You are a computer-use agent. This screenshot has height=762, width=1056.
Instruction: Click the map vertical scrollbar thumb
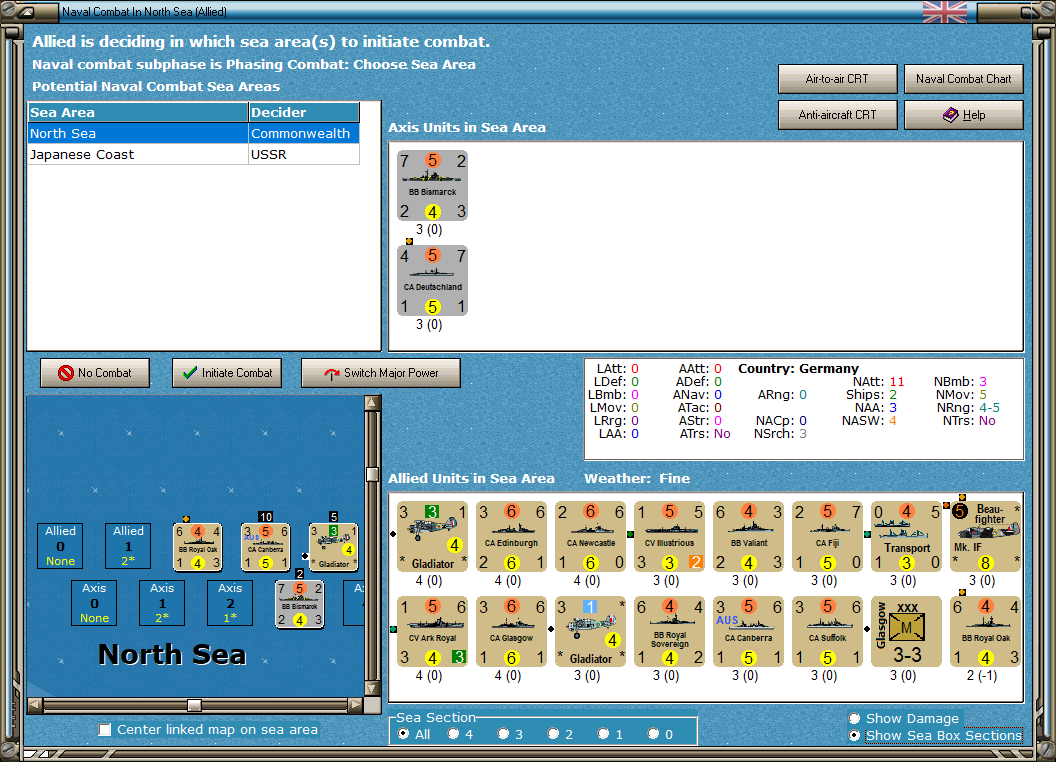coord(372,474)
